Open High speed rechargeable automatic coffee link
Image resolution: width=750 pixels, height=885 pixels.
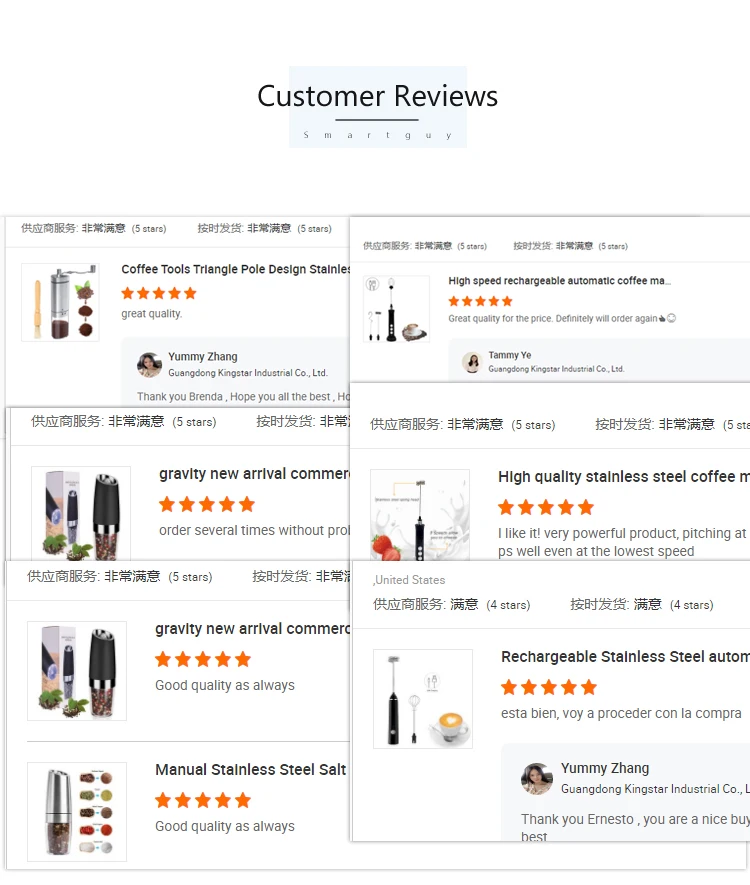(x=559, y=281)
